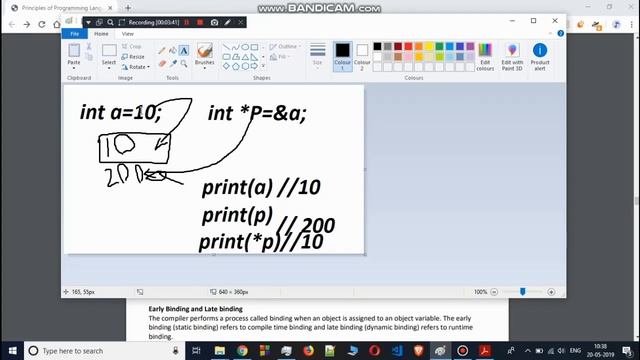Choose the Rectangle shape
Screen dimensions: 640x360
pos(254,47)
